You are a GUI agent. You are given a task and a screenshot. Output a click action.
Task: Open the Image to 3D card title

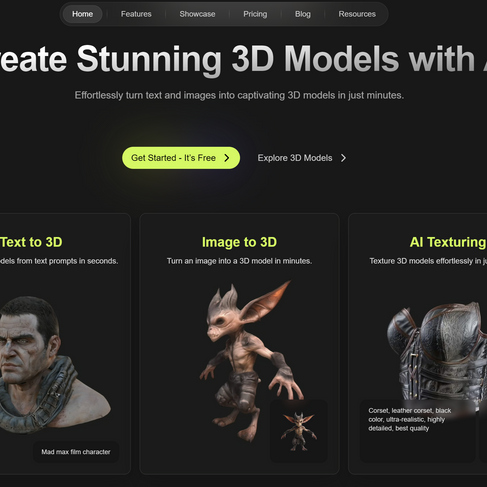pos(239,242)
